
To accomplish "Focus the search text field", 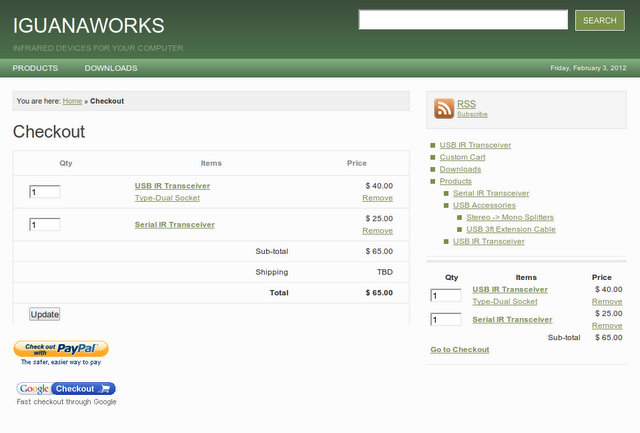I will pyautogui.click(x=463, y=20).
